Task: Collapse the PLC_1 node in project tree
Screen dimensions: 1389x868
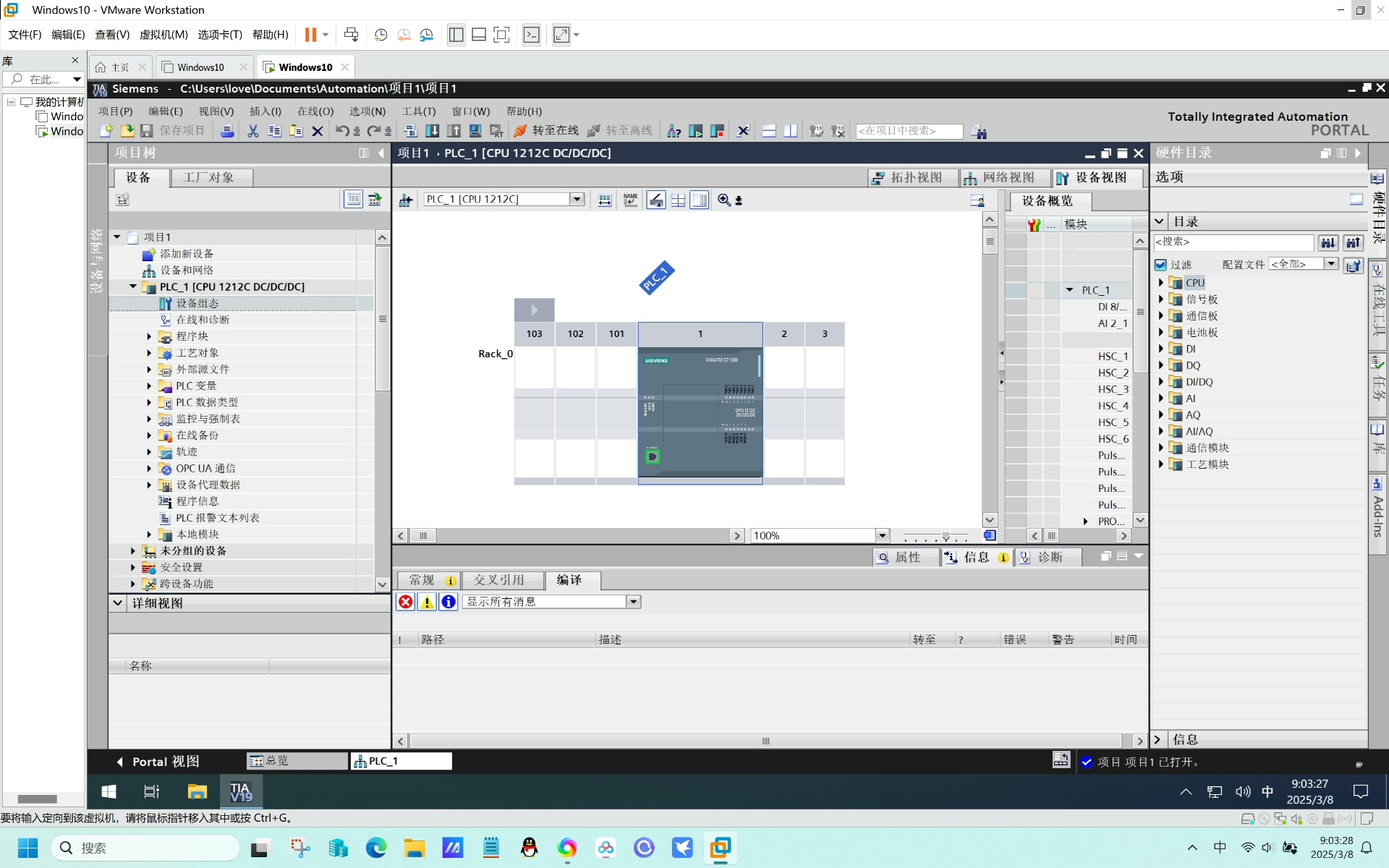Action: tap(133, 286)
